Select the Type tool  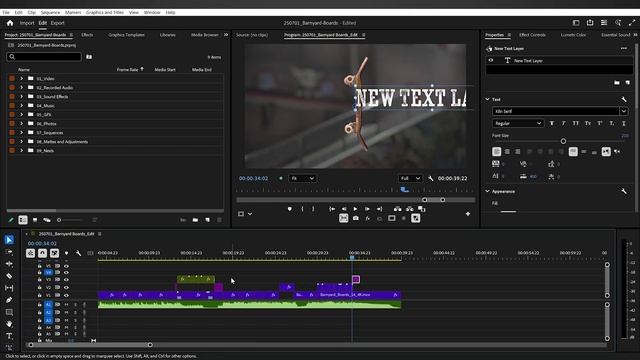click(x=9, y=336)
